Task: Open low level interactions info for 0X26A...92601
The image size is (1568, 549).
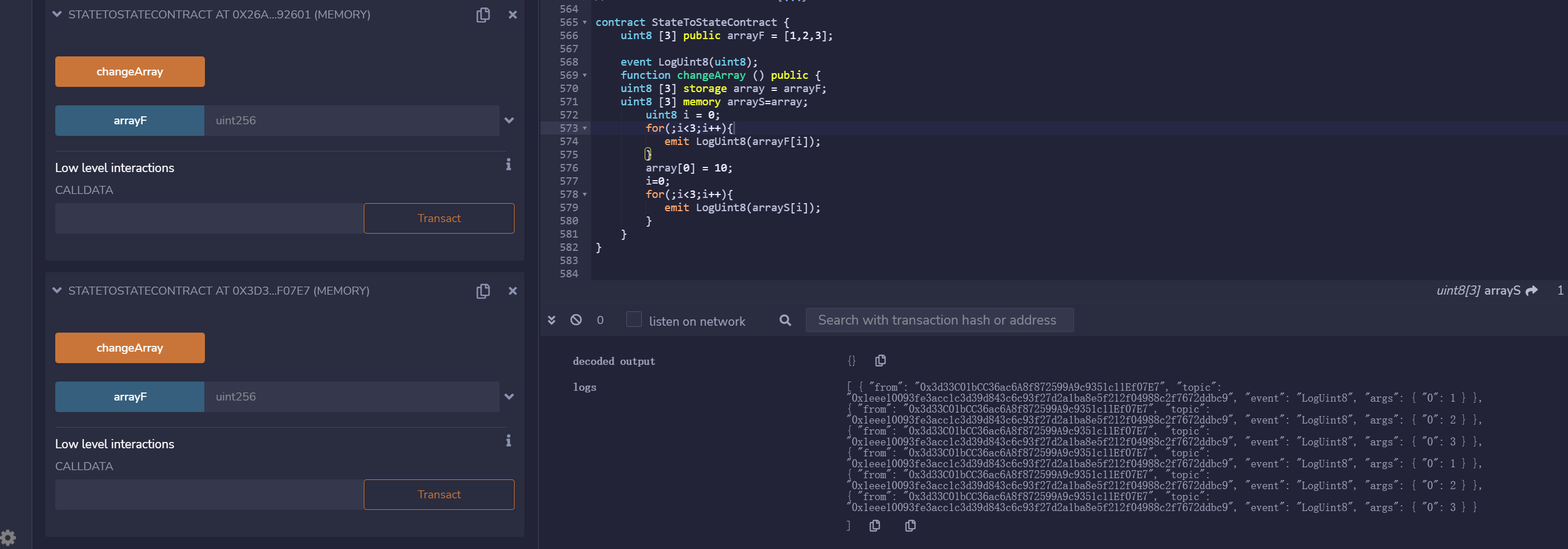Action: (x=508, y=165)
